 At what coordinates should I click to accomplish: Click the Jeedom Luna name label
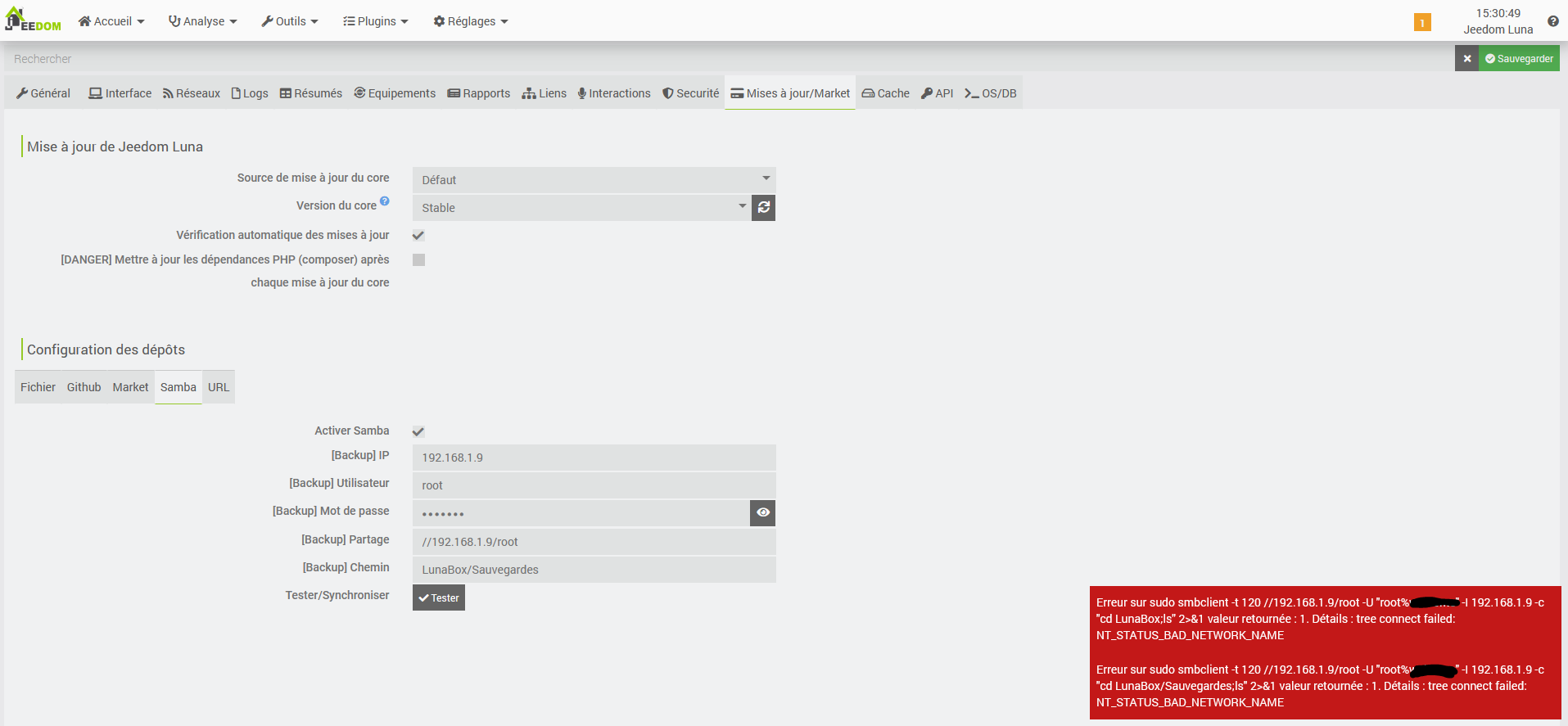1498,29
